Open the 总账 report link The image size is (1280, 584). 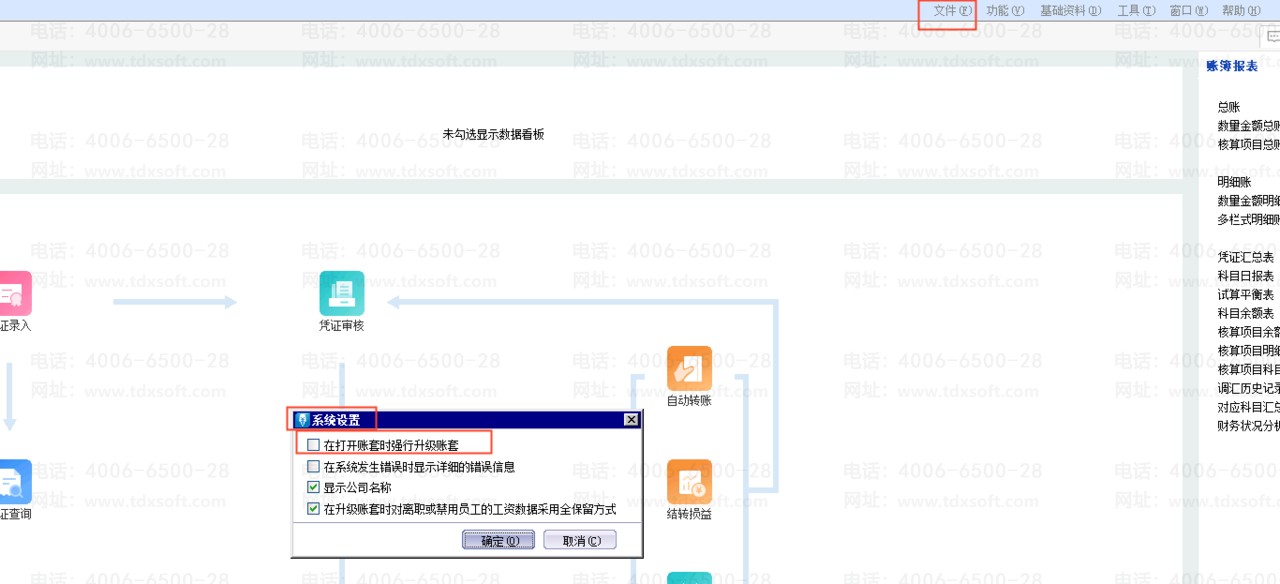[1229, 107]
